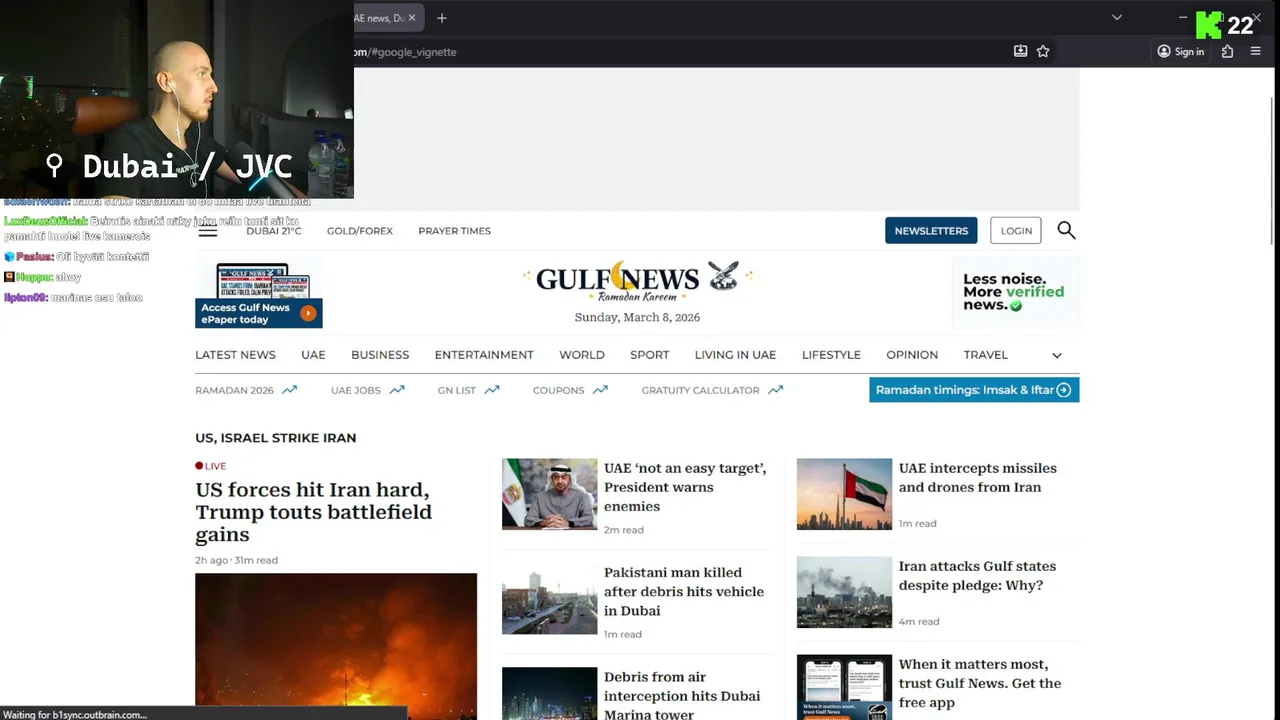Click the Sign in button
The image size is (1280, 720).
click(1181, 51)
